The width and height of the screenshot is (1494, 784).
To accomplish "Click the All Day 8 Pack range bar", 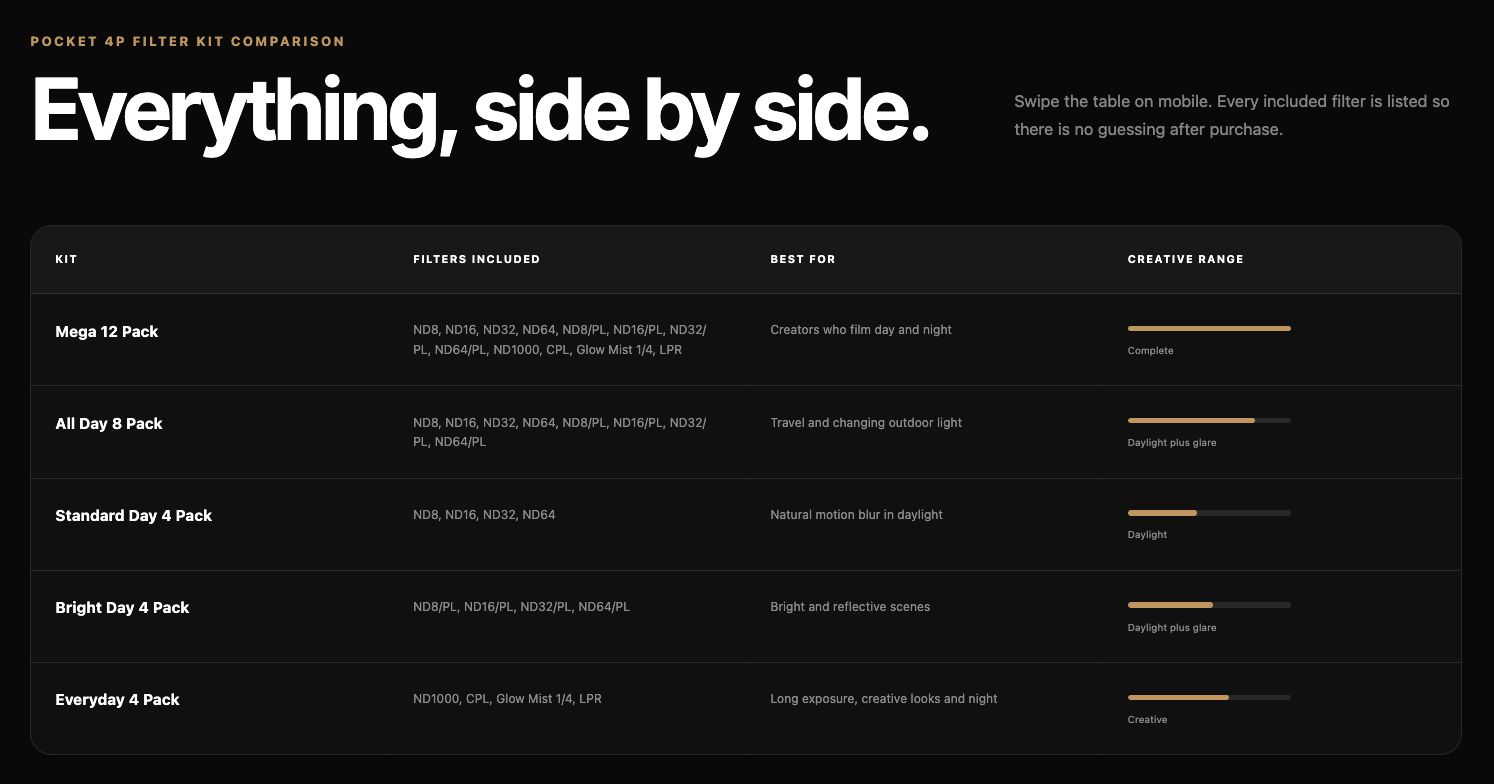I will click(1209, 420).
